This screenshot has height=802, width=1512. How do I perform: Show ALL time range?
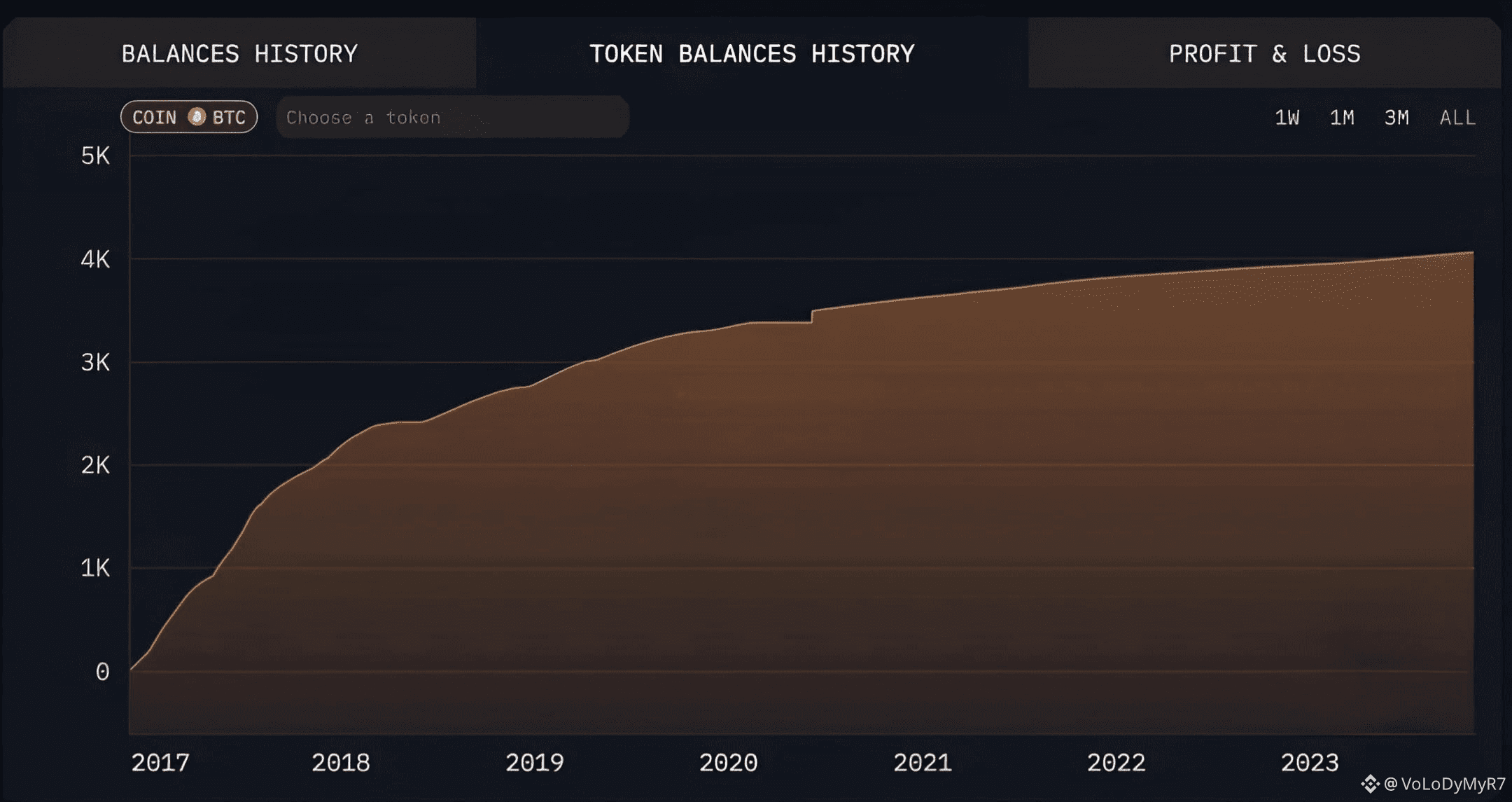tap(1457, 117)
